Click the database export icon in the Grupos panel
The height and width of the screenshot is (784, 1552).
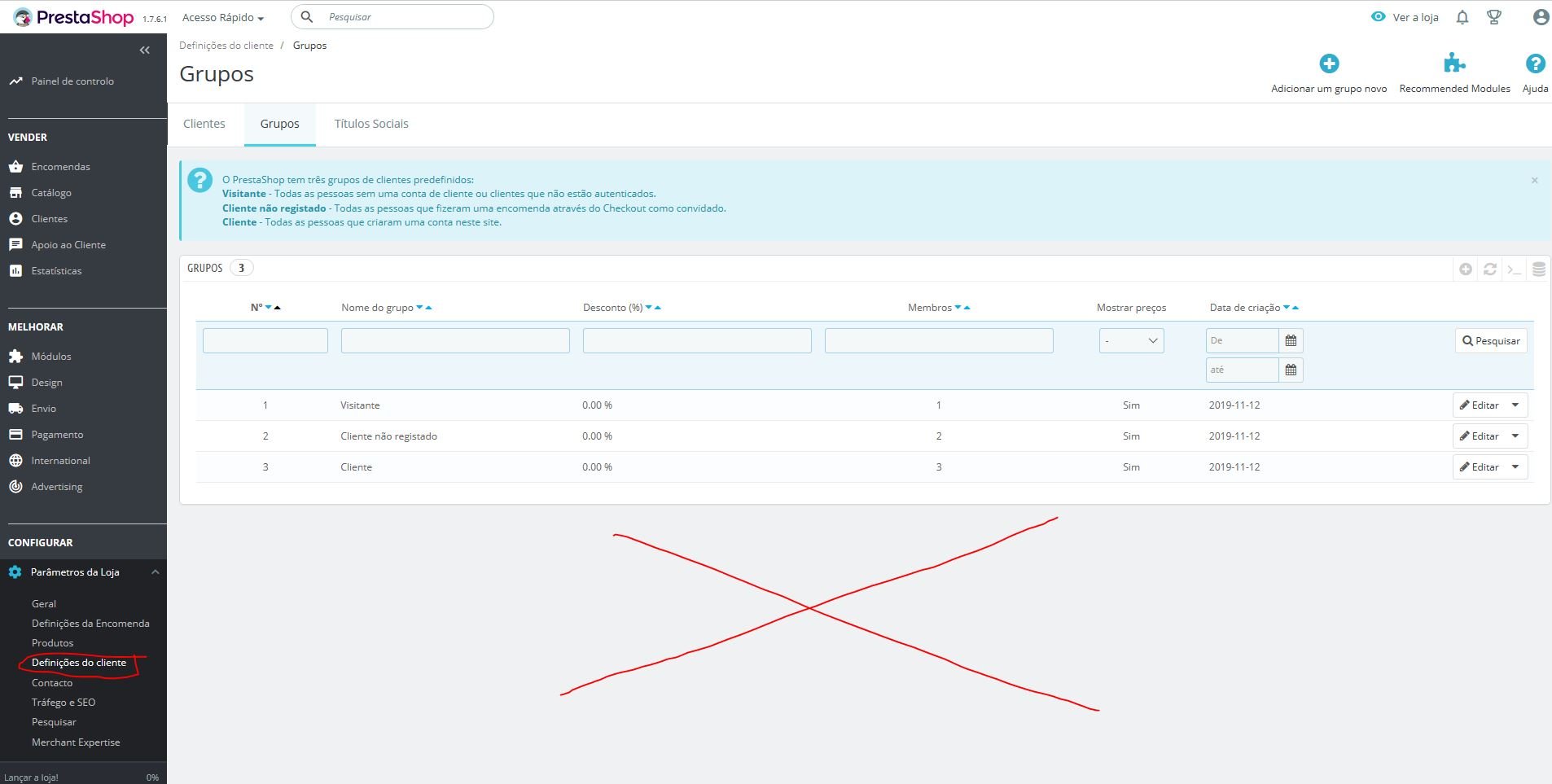[1539, 269]
